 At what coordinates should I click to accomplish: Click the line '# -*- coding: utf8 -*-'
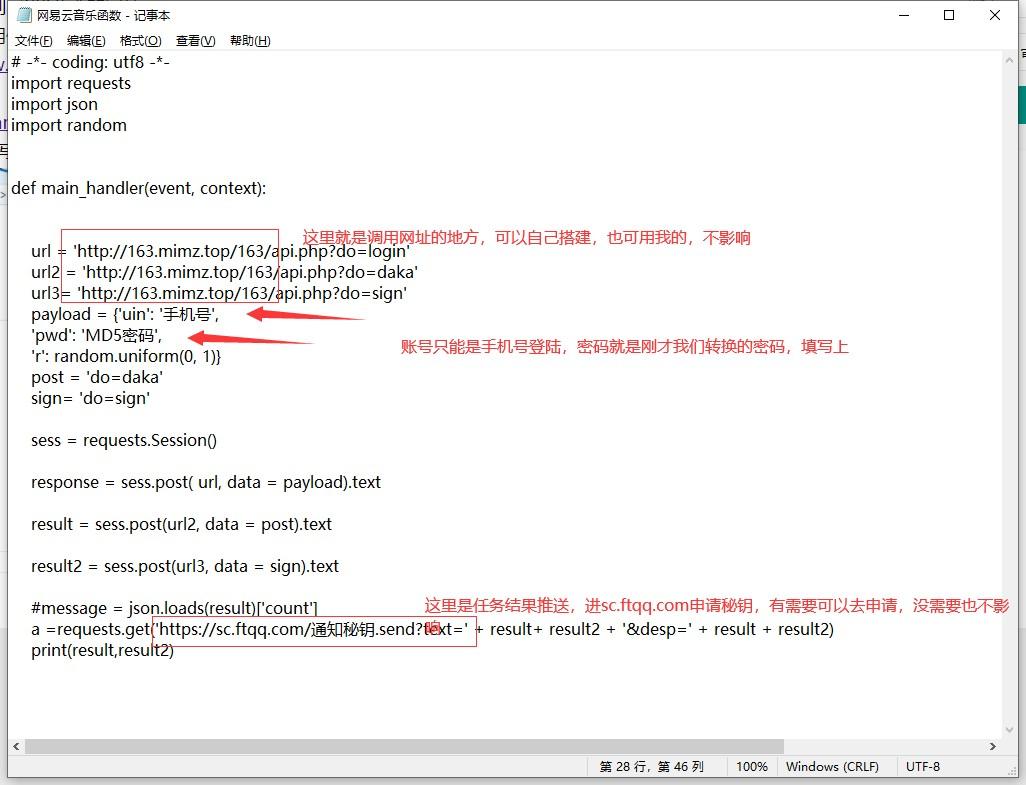90,62
